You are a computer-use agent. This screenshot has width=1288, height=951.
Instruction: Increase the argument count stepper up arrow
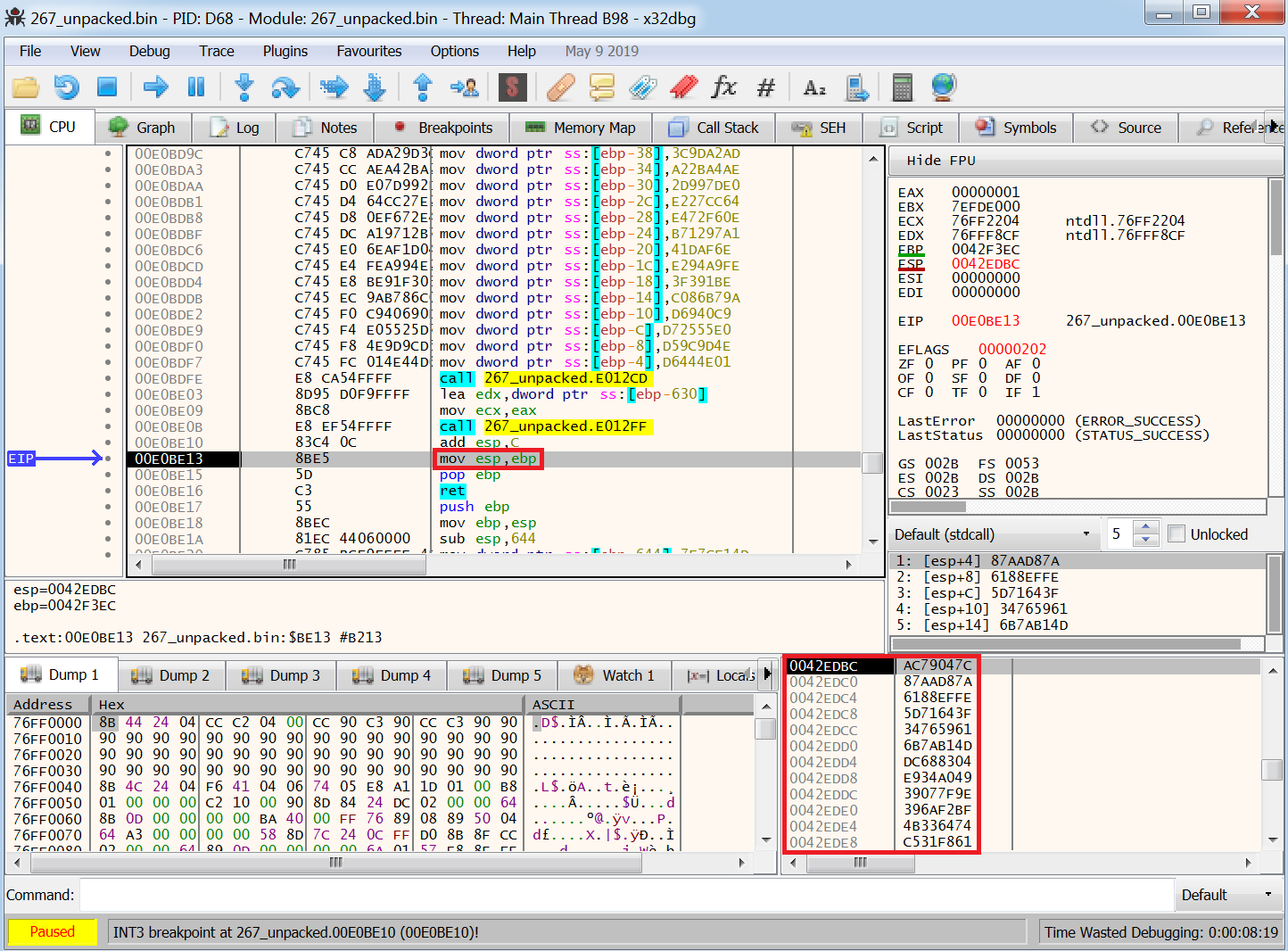pos(1146,527)
